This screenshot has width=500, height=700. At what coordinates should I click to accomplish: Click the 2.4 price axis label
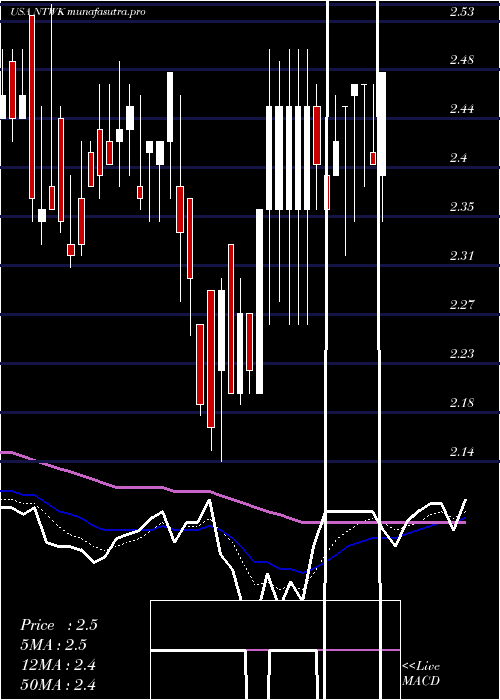pyautogui.click(x=458, y=158)
